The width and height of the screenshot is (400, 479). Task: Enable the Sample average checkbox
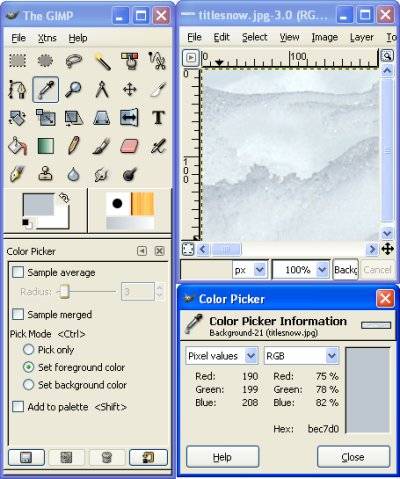[x=18, y=272]
